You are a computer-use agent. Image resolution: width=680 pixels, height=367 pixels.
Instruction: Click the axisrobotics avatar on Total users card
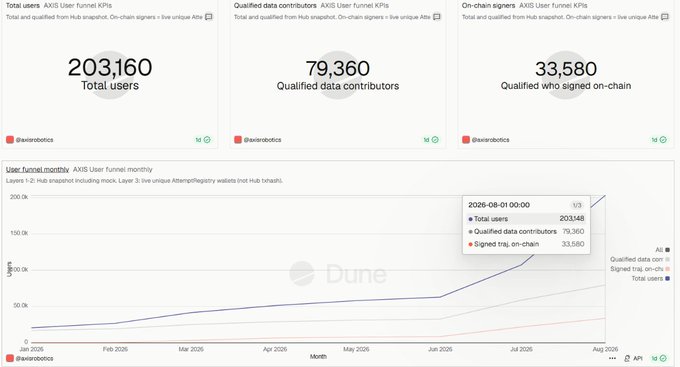point(10,140)
